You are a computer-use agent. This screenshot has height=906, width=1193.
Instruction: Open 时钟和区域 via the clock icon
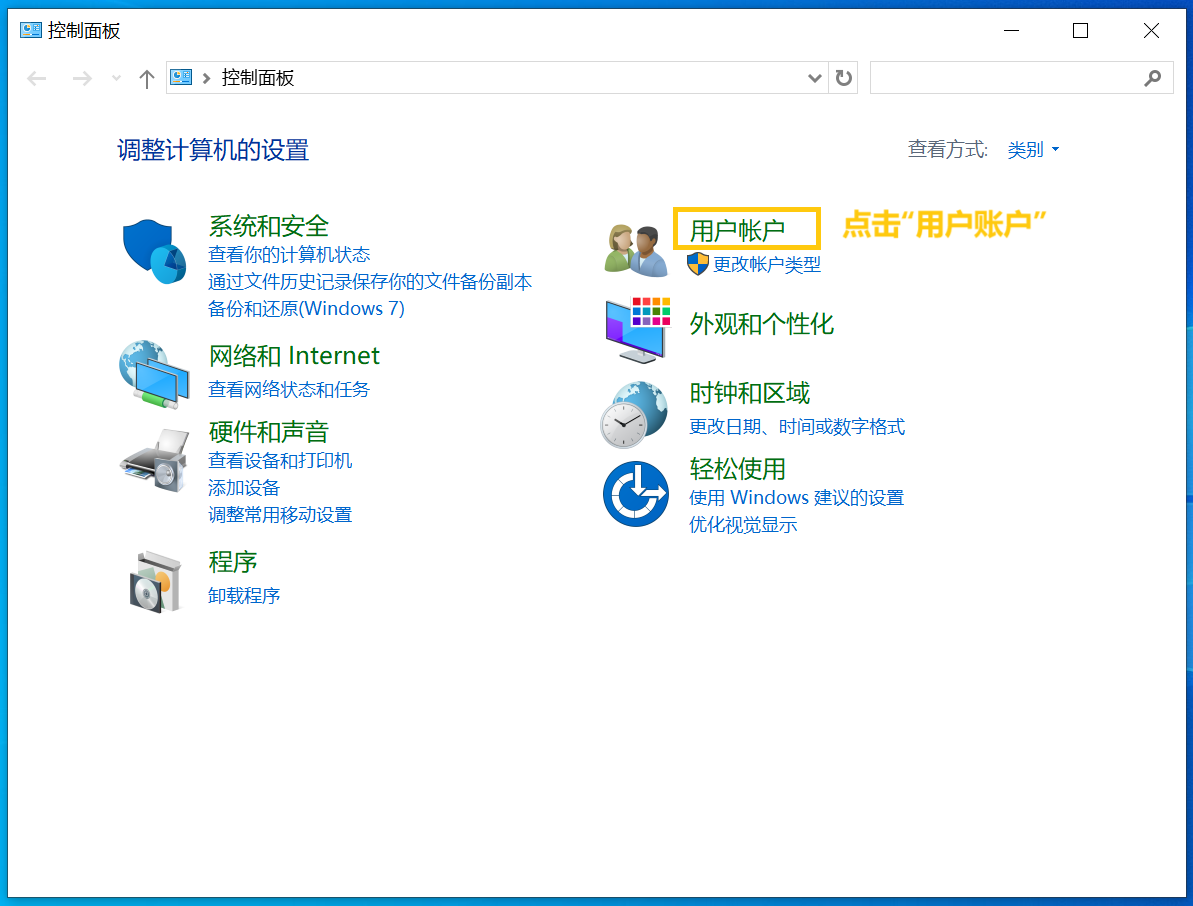[x=633, y=411]
